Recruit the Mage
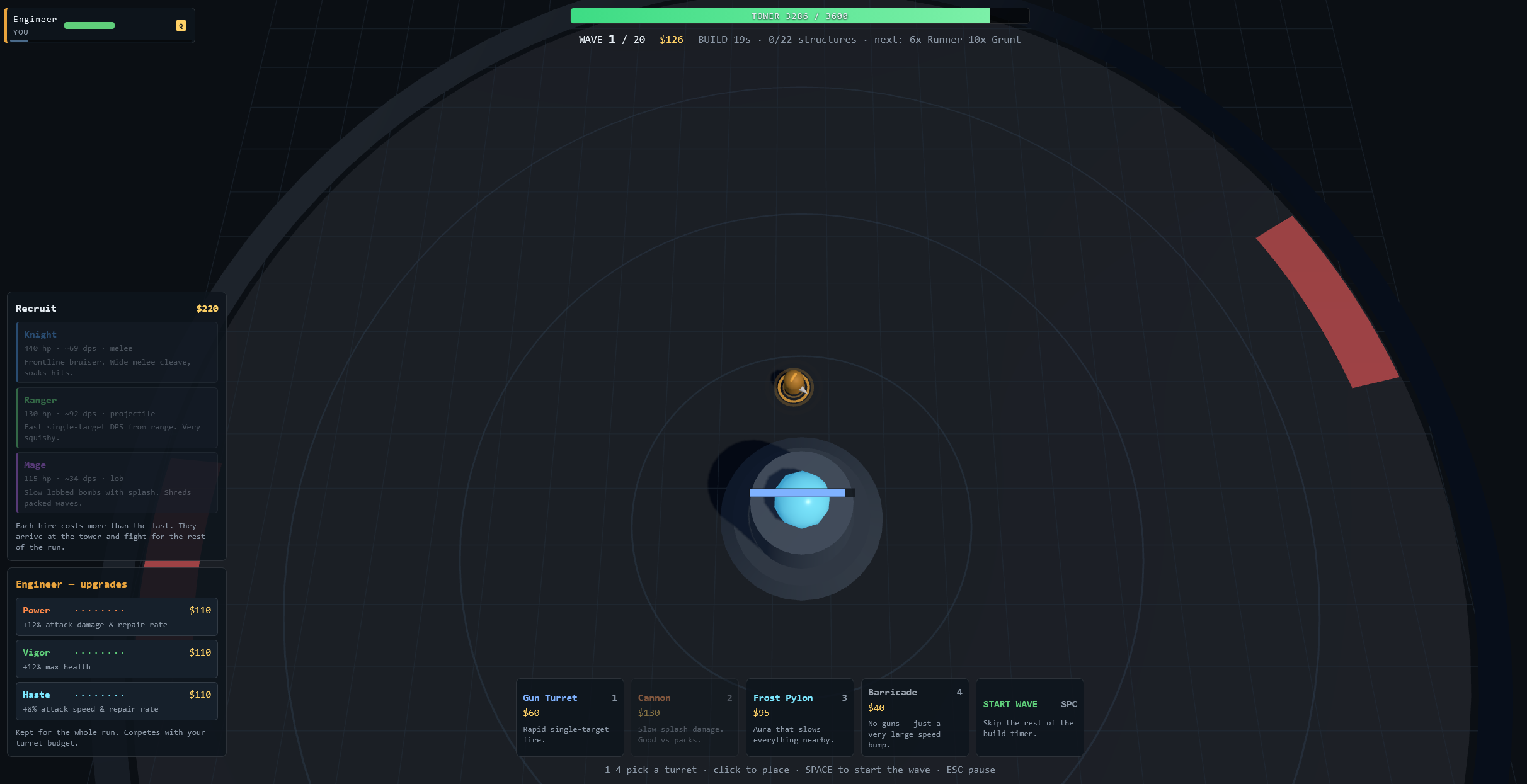 117,483
